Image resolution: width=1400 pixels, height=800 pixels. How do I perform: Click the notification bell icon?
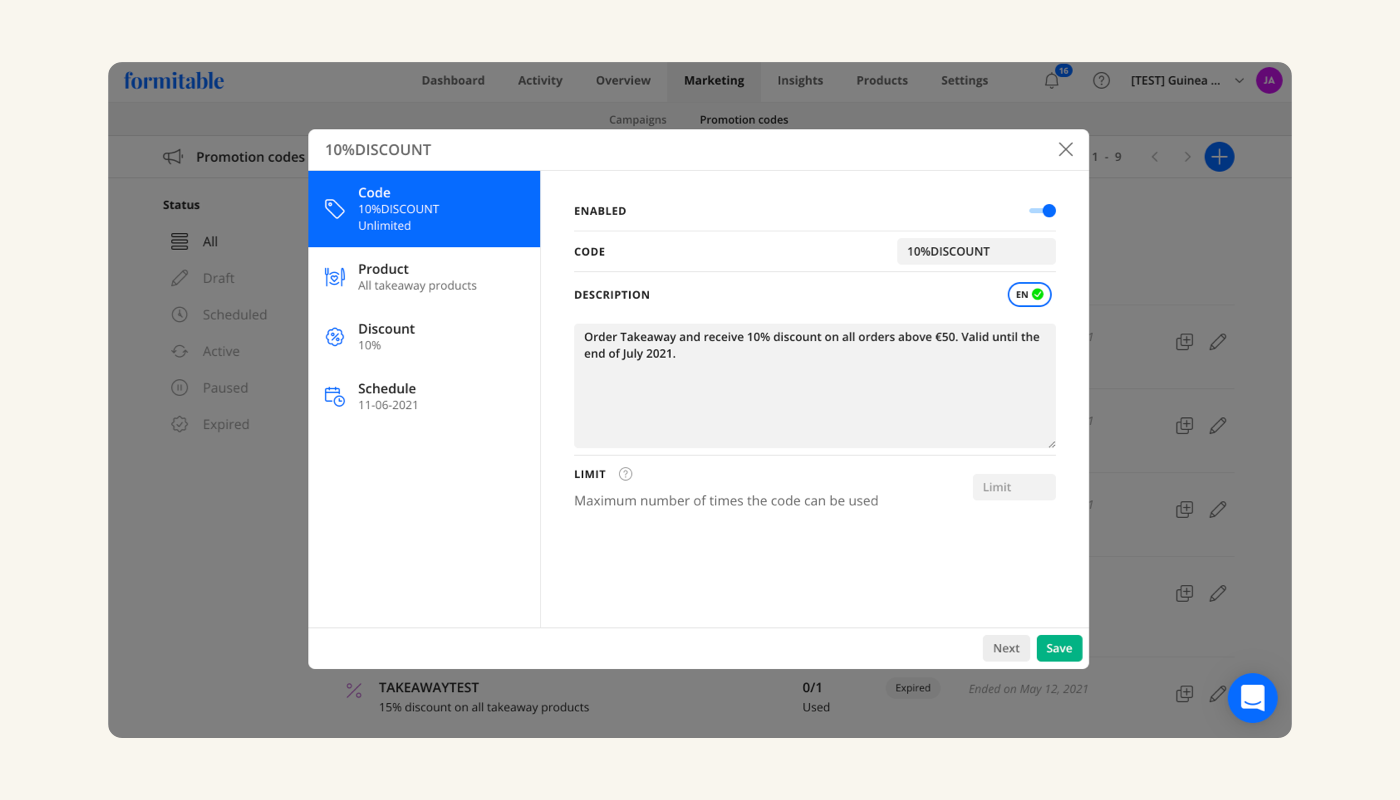(1052, 81)
